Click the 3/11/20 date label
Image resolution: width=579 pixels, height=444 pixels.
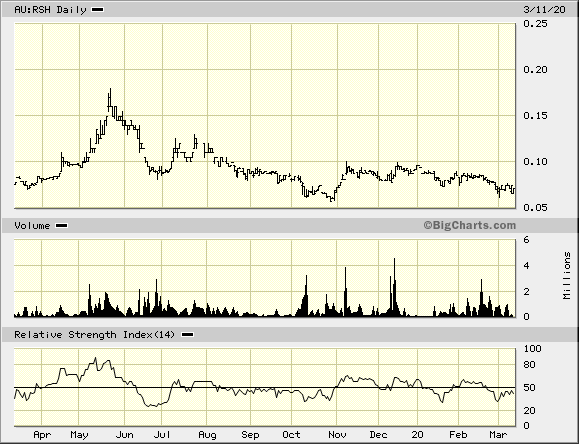[544, 10]
